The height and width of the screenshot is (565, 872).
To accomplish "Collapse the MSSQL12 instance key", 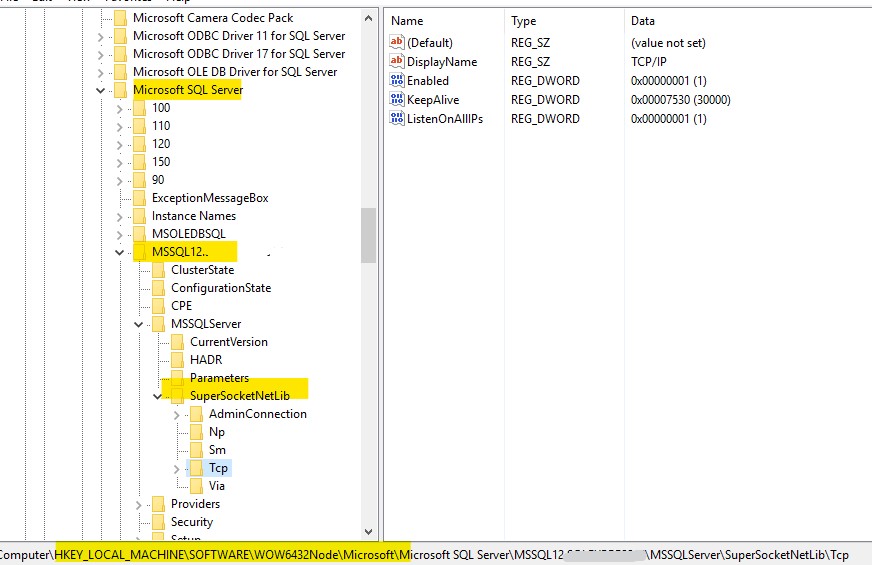I will tap(119, 252).
